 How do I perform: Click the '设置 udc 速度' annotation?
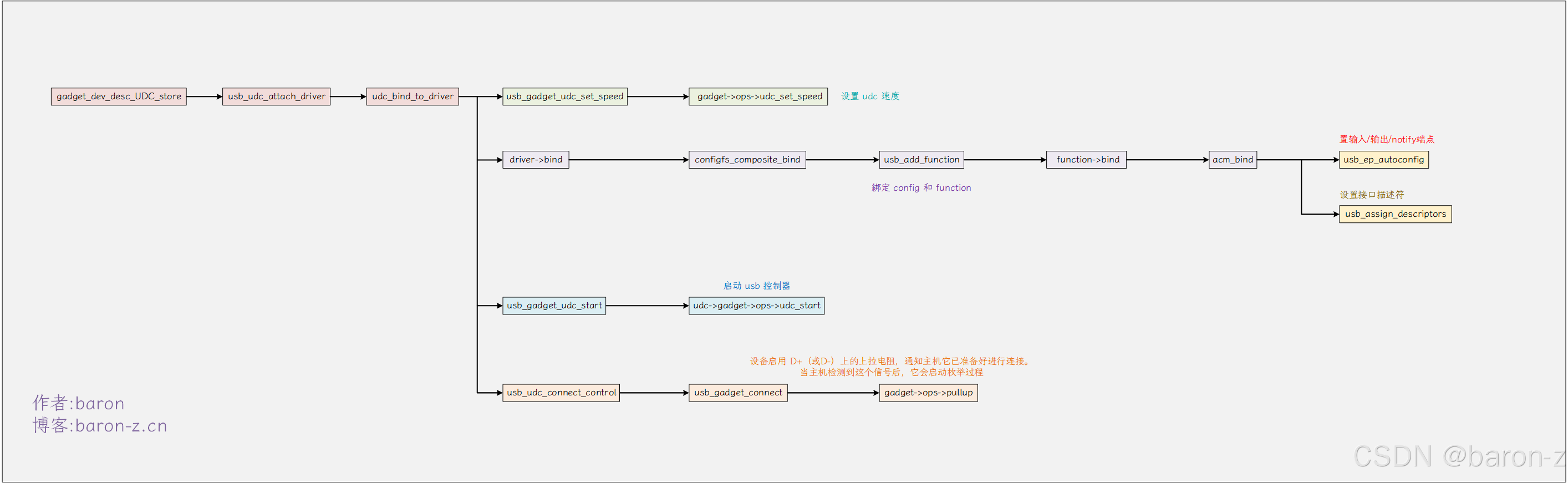pyautogui.click(x=870, y=96)
